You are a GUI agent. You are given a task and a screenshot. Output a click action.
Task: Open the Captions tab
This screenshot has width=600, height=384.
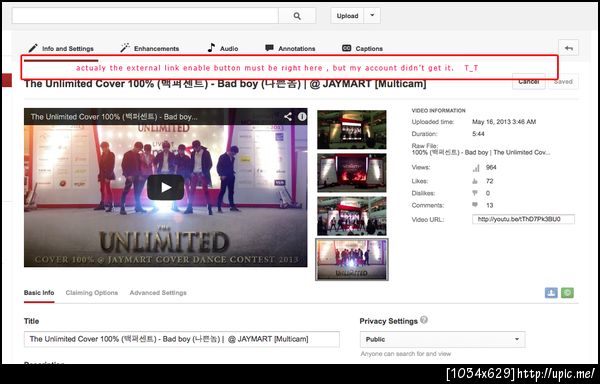pyautogui.click(x=362, y=49)
